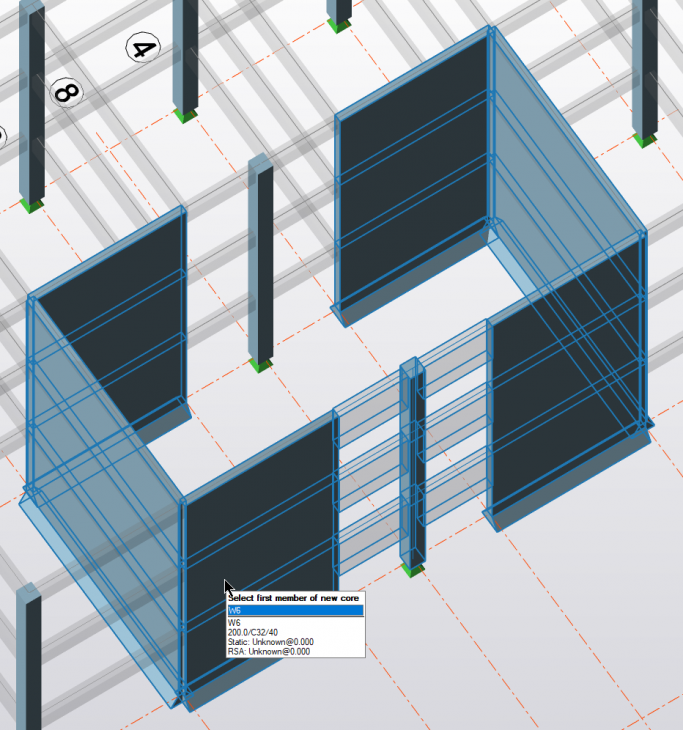Click the RSA: Unknown@0.000 line in the tooltip
The image size is (683, 730).
269,651
